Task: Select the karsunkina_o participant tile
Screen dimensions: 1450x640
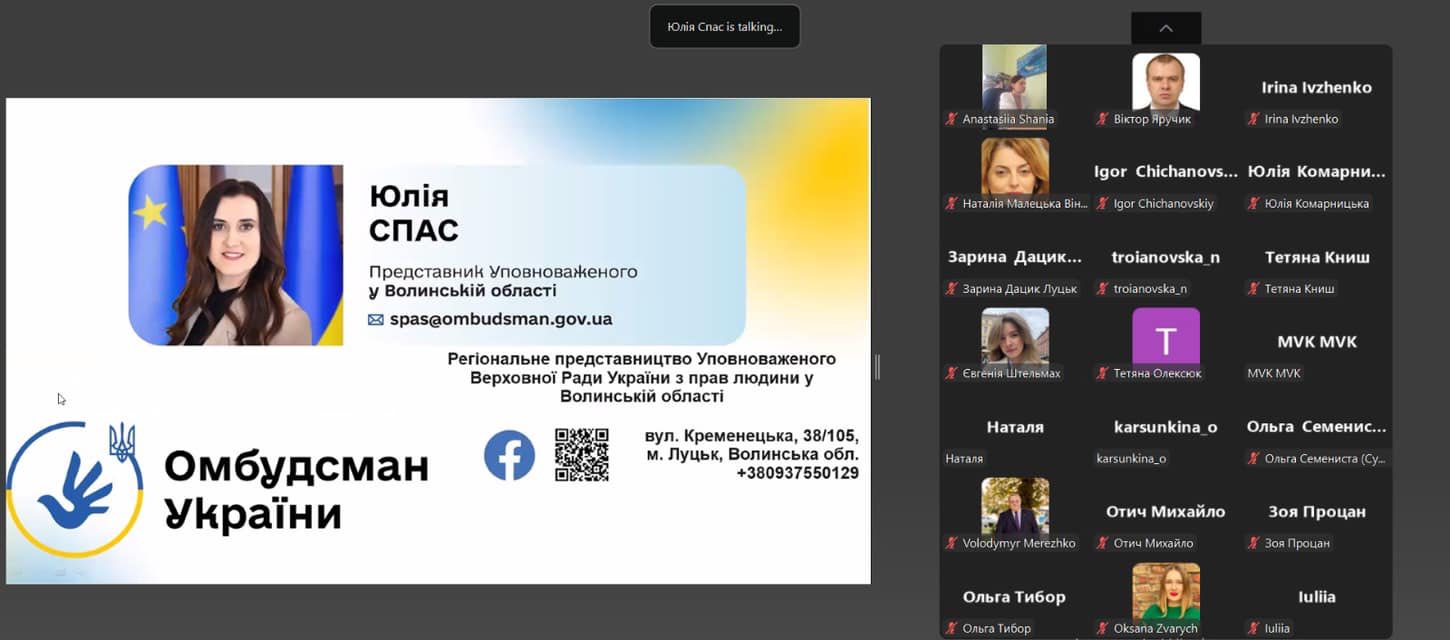Action: (1165, 427)
